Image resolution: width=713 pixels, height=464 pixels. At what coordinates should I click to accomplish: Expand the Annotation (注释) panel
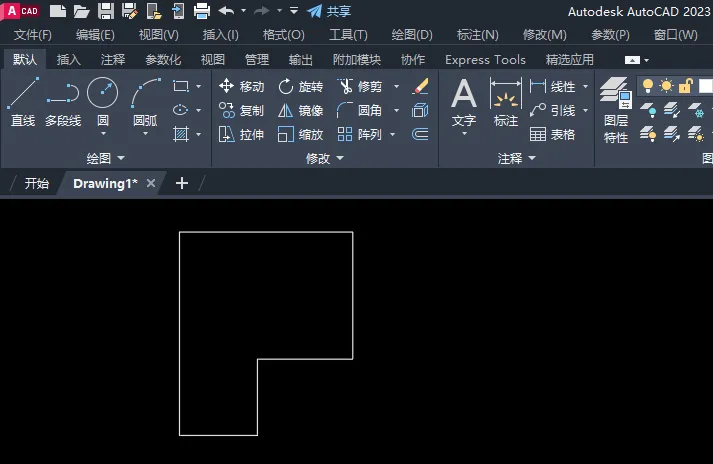coord(517,158)
